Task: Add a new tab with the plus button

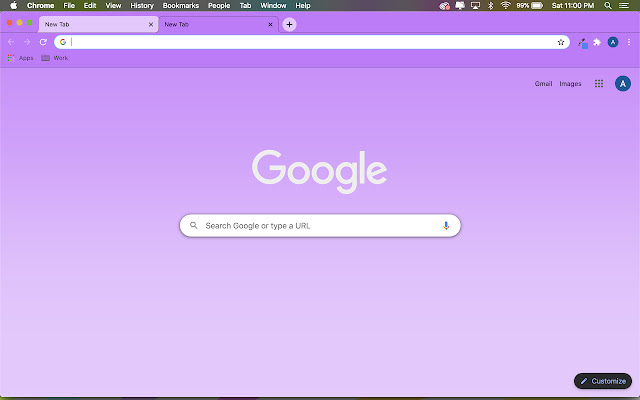Action: pyautogui.click(x=289, y=24)
